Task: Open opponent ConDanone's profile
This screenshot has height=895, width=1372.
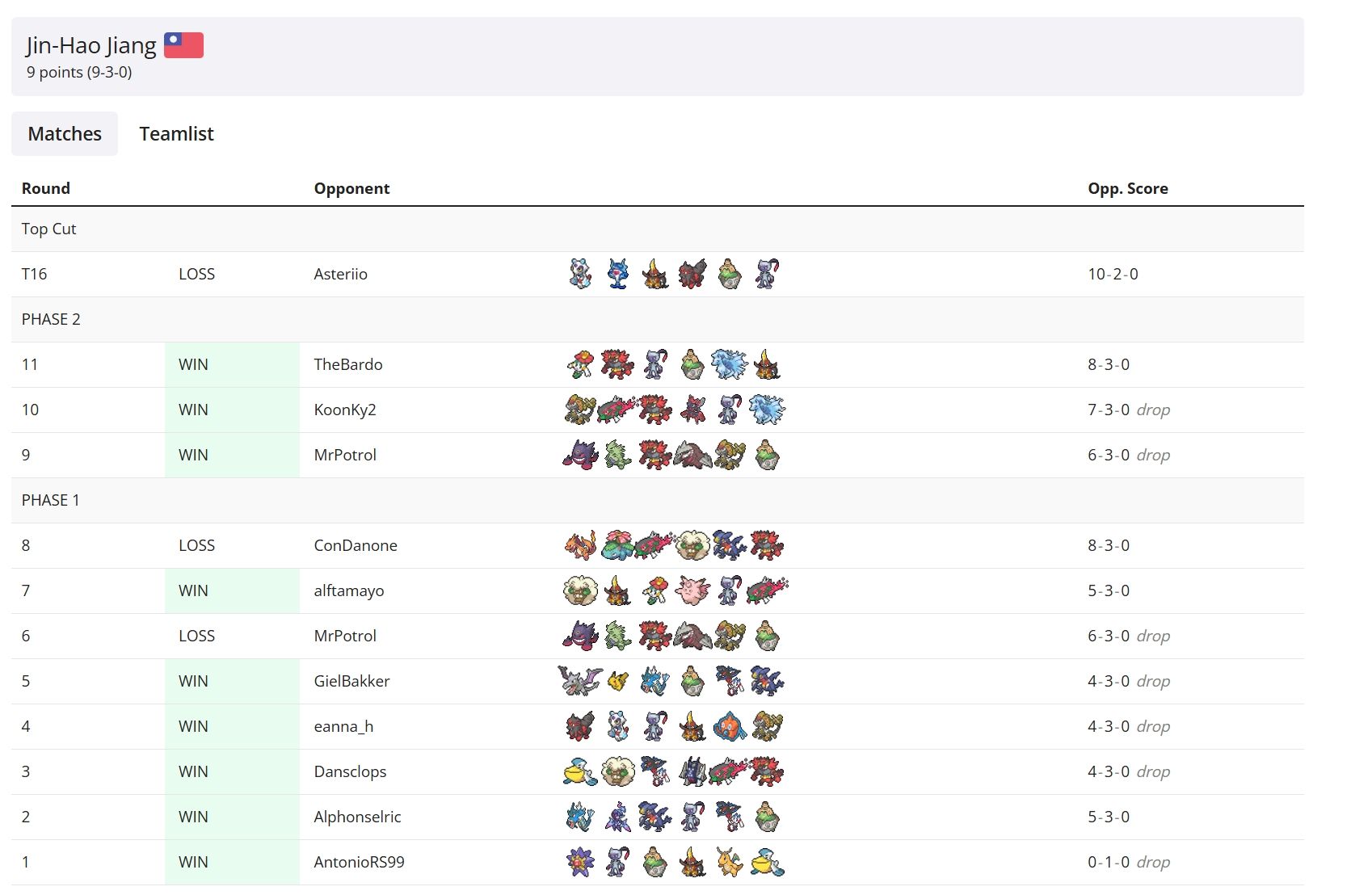Action: click(x=356, y=545)
